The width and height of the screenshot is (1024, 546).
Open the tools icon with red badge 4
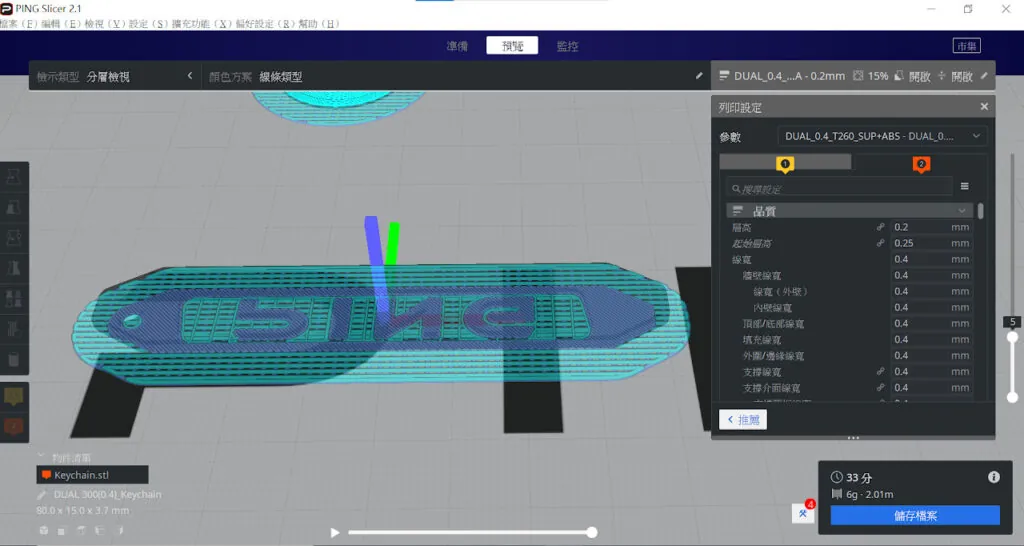(x=803, y=513)
